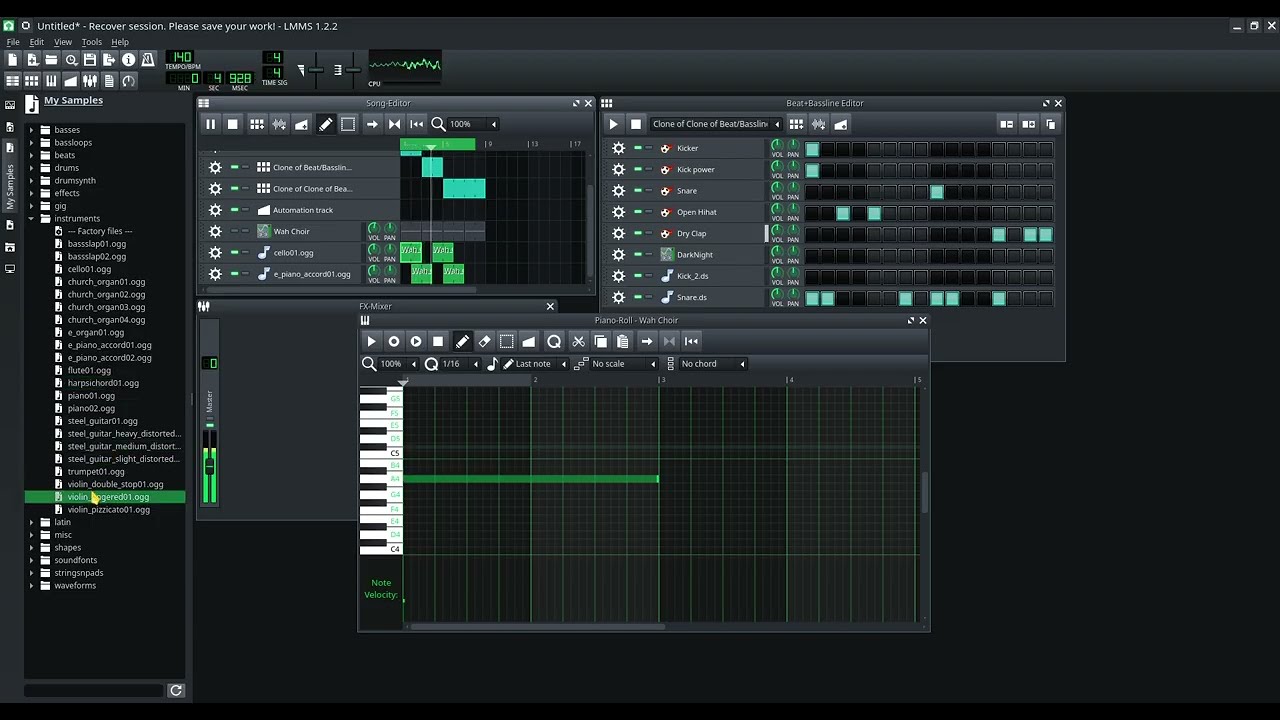Collapse the instruments folder in My Samples
This screenshot has height=720, width=1280.
tap(31, 218)
